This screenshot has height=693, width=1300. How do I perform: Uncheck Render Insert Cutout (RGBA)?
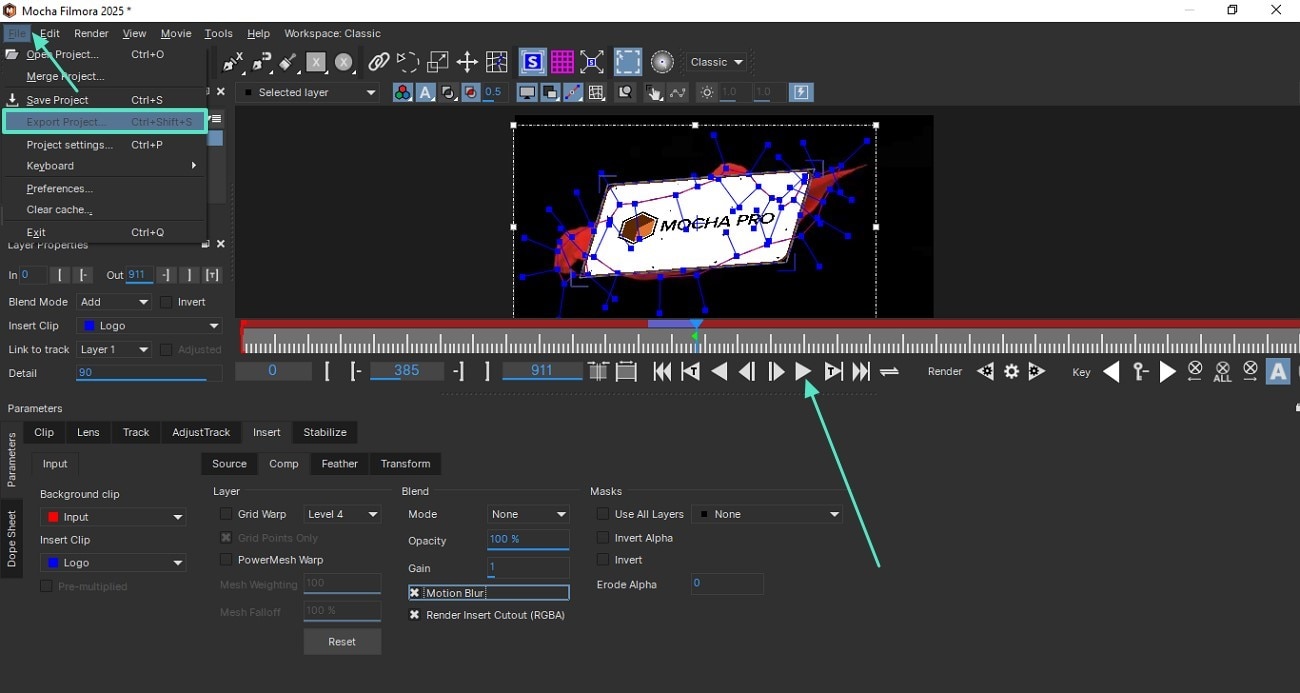[414, 615]
